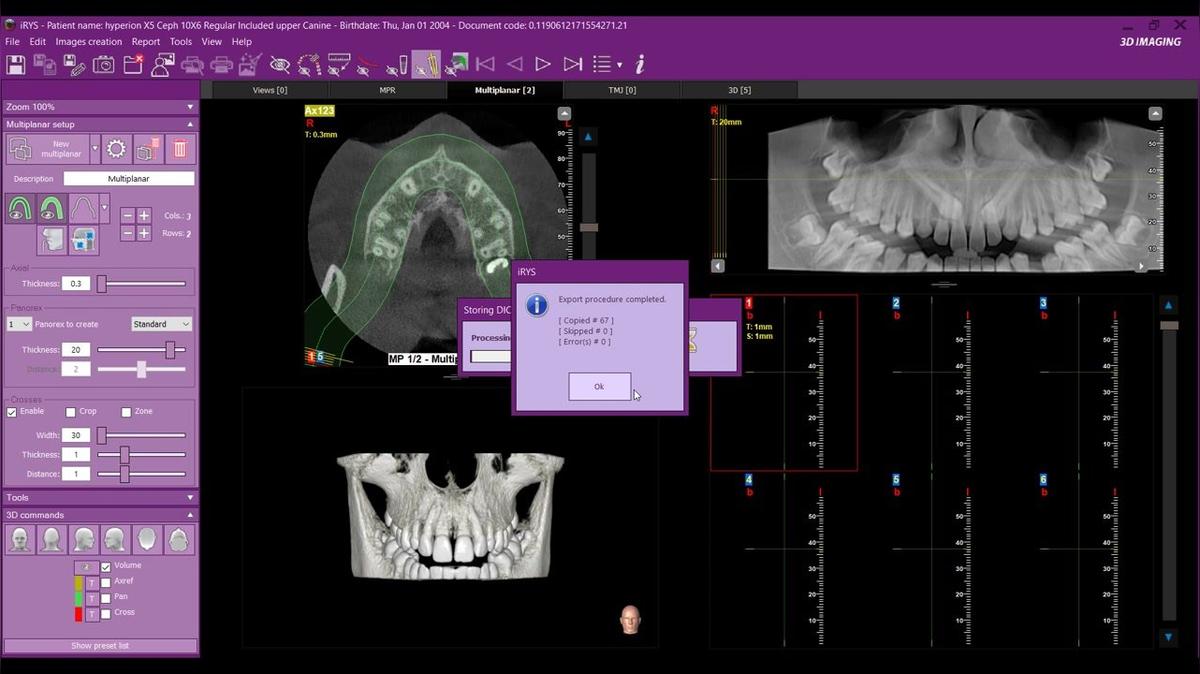Expand the Zoom 100% panel
Screen dimensions: 1200x674
(x=190, y=106)
